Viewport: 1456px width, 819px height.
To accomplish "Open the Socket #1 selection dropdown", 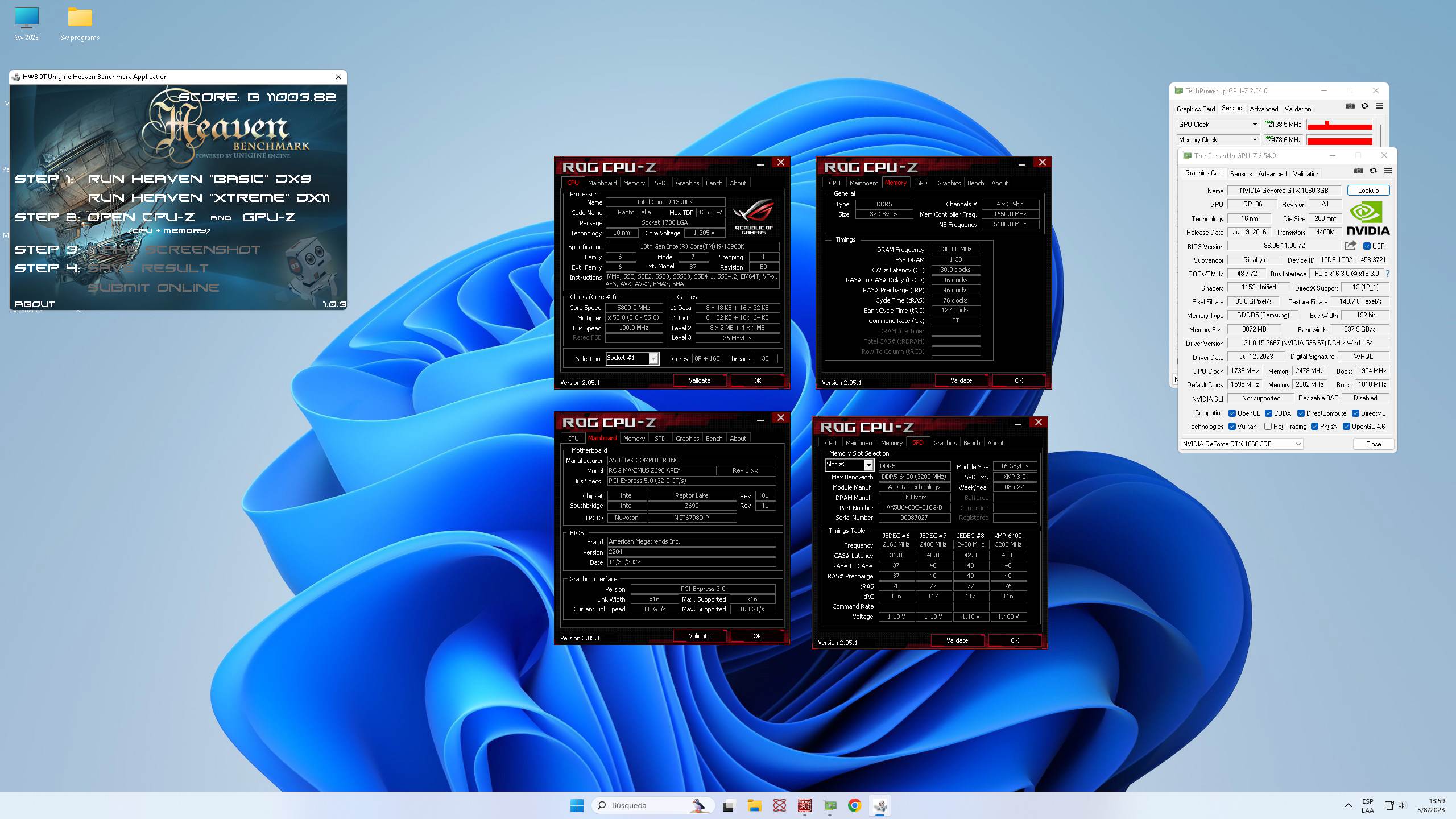I will click(x=653, y=358).
